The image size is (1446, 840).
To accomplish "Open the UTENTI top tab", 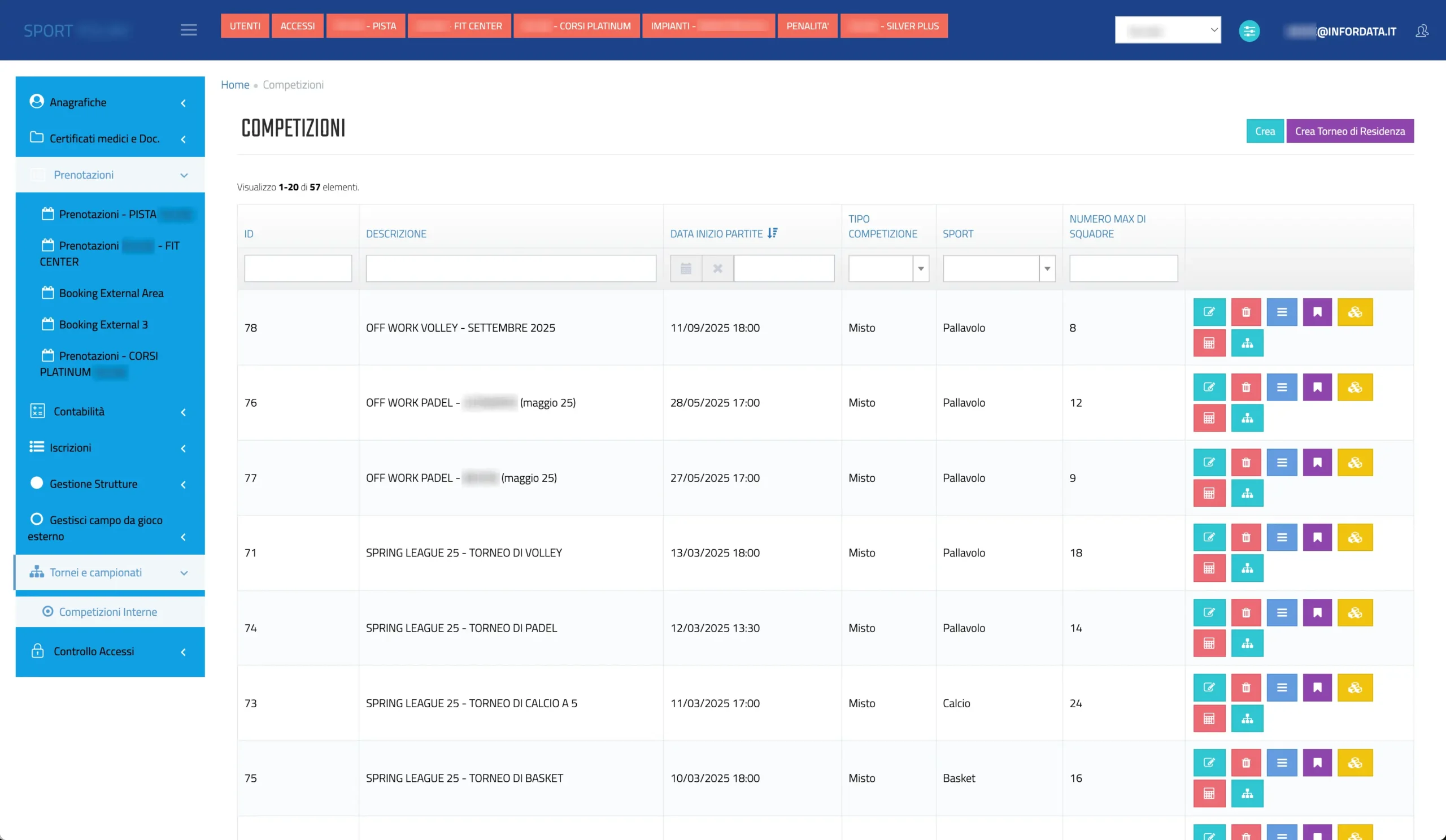I will click(x=245, y=27).
